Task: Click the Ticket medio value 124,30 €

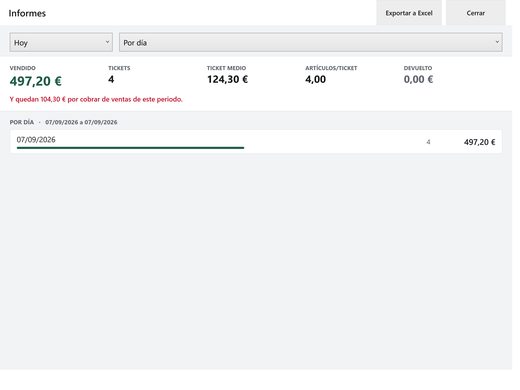Action: point(227,79)
